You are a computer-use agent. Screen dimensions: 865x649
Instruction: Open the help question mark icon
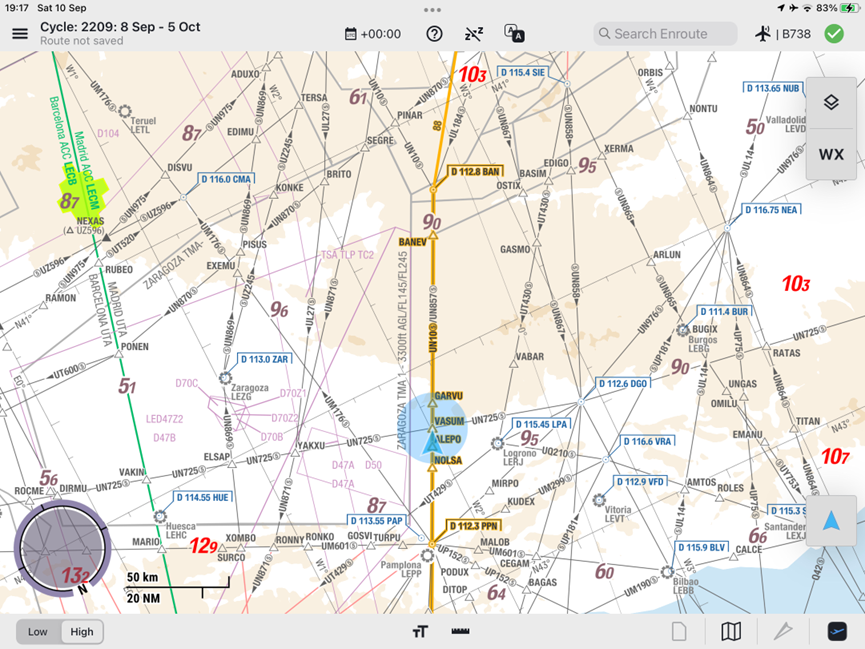434,34
